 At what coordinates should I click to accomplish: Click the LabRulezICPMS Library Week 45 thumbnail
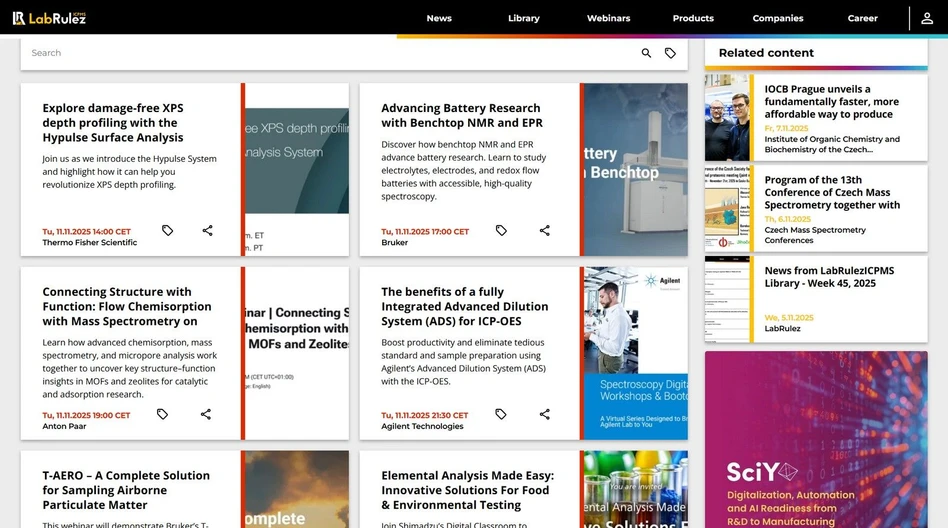click(x=727, y=299)
